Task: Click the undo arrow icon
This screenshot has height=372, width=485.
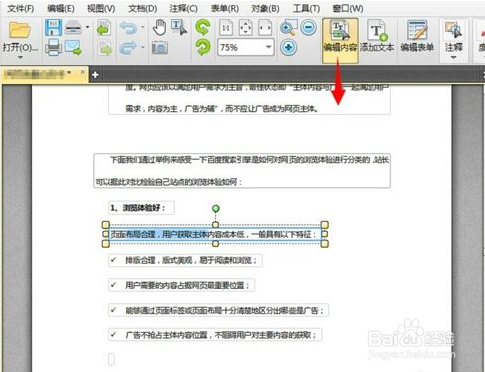Action: tap(128, 28)
